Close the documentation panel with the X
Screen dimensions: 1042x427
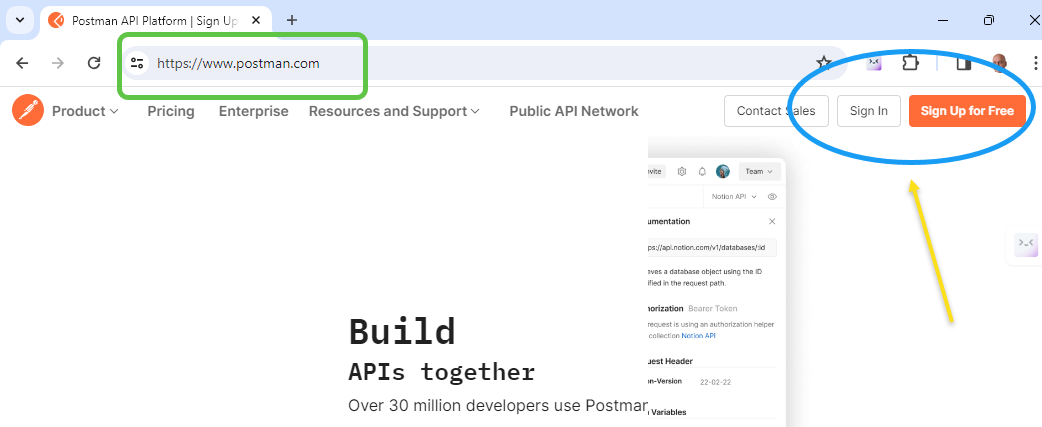click(772, 221)
